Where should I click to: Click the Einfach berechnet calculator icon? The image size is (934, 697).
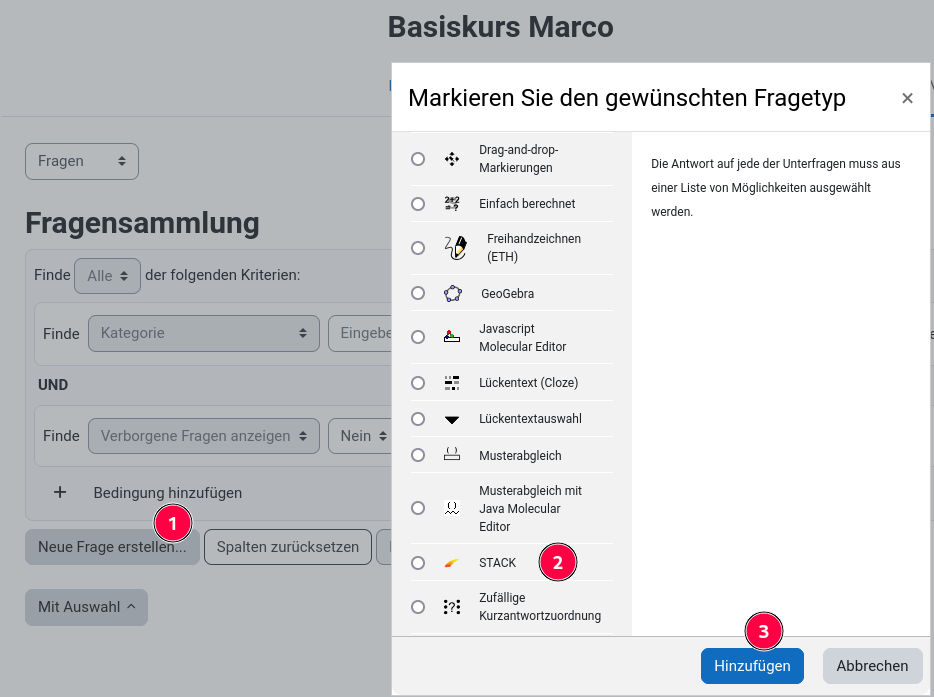(x=451, y=203)
